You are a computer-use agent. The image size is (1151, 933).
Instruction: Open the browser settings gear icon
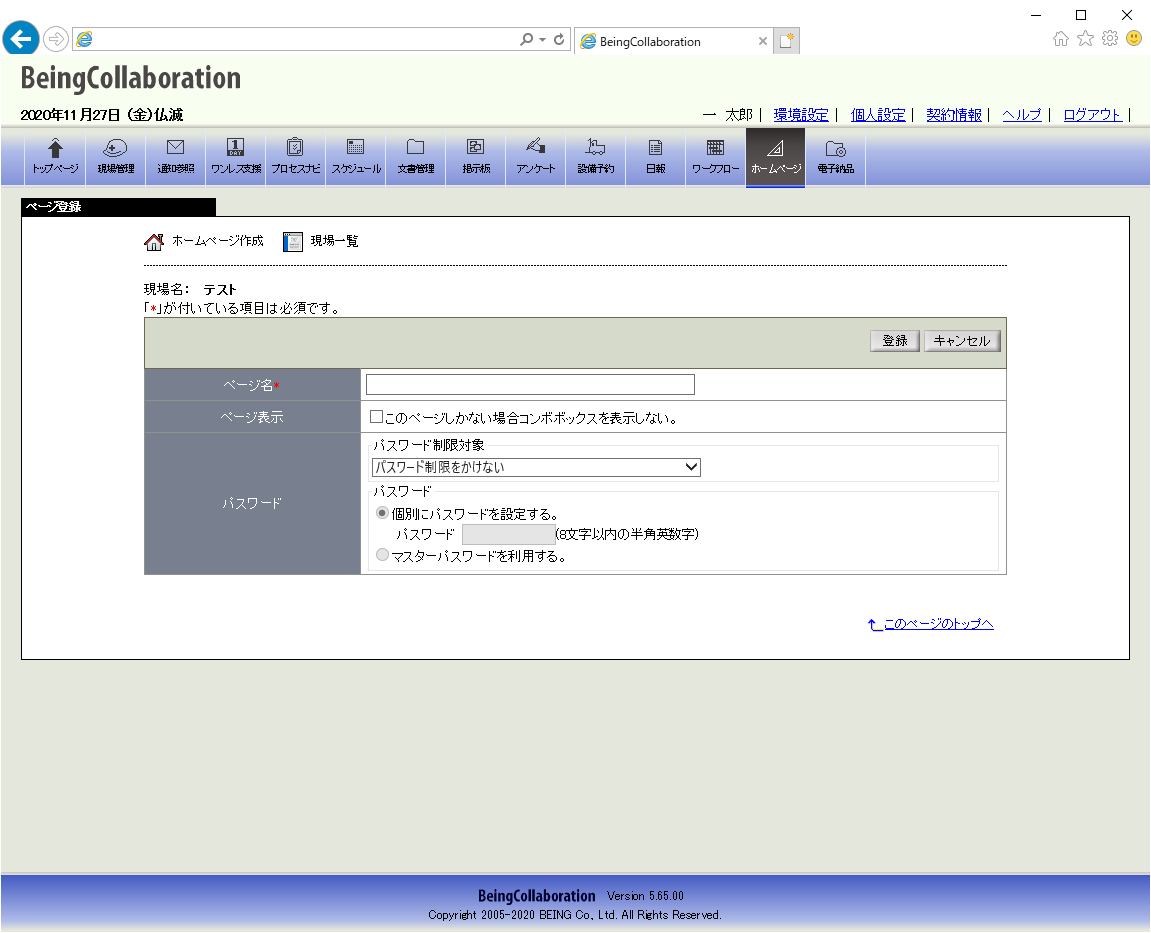pos(1110,38)
